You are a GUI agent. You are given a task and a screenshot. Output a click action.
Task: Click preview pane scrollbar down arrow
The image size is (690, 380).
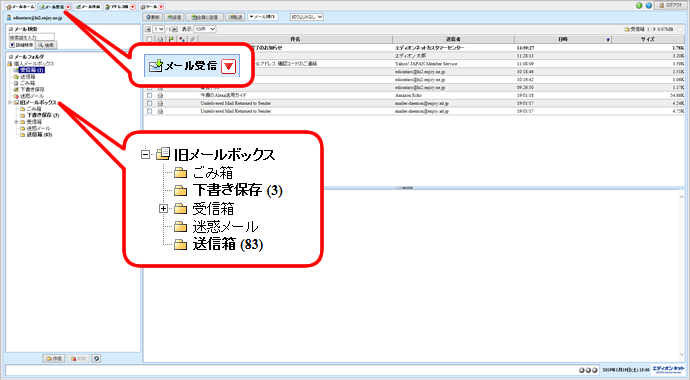[682, 354]
